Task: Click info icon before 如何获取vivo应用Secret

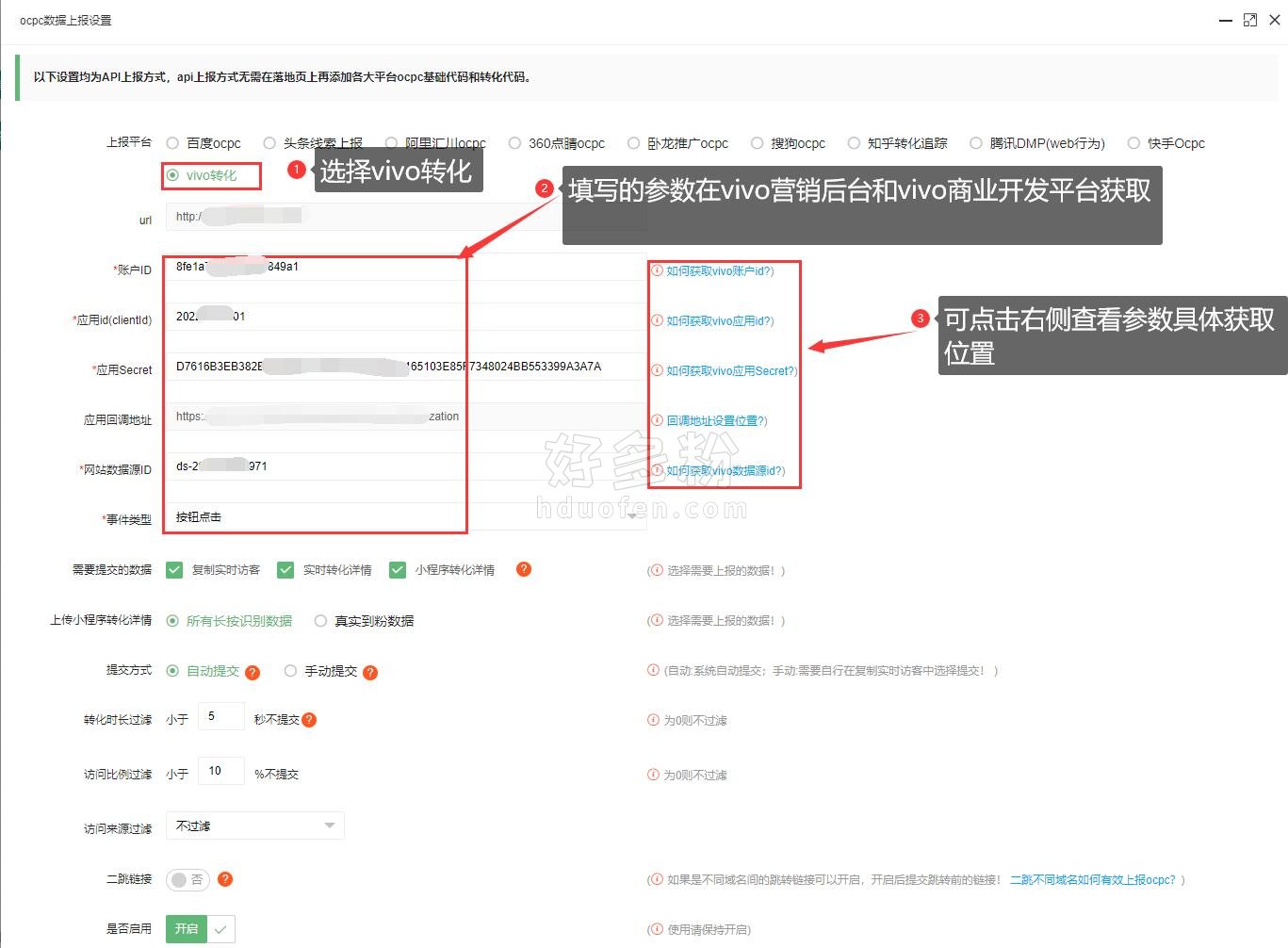Action: coord(658,370)
